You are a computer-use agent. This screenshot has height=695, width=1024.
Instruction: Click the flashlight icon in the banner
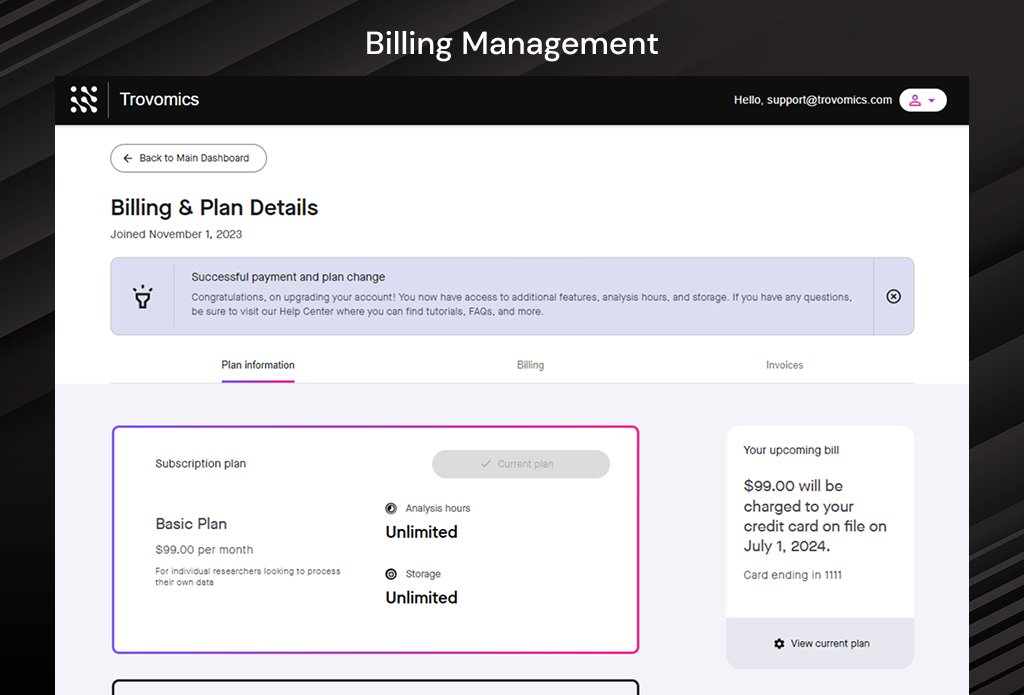pyautogui.click(x=143, y=297)
